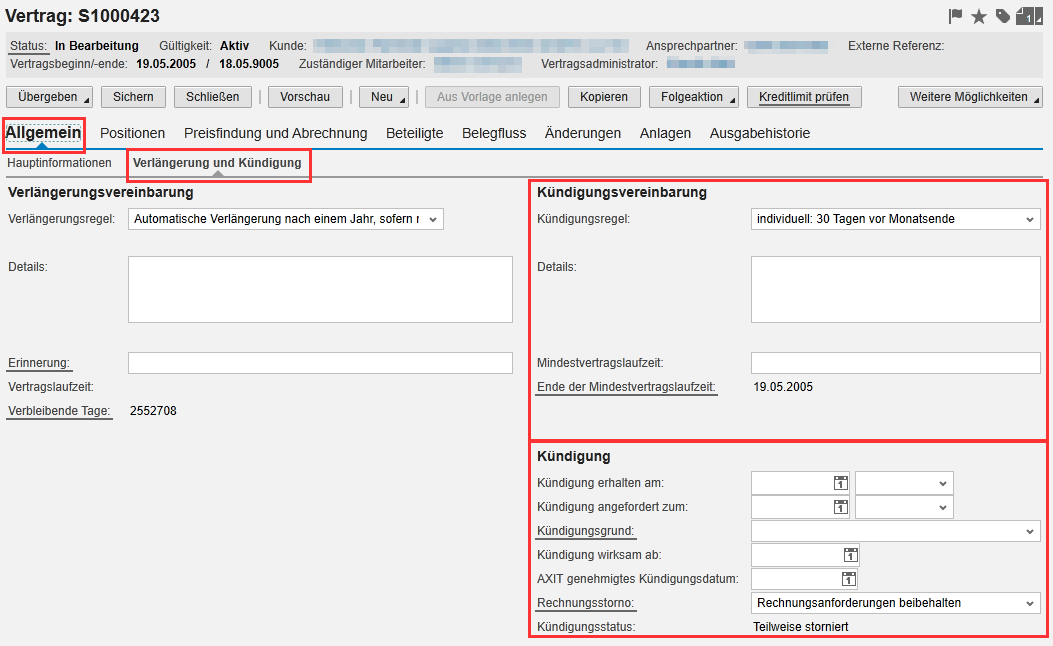Click the tag icon in header
1053x646 pixels.
1002,16
